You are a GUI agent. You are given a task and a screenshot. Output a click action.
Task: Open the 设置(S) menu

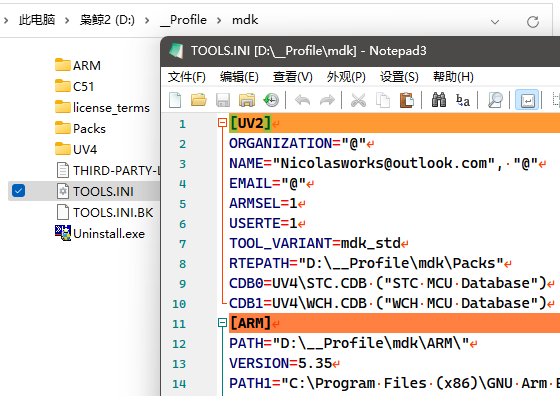click(x=399, y=77)
